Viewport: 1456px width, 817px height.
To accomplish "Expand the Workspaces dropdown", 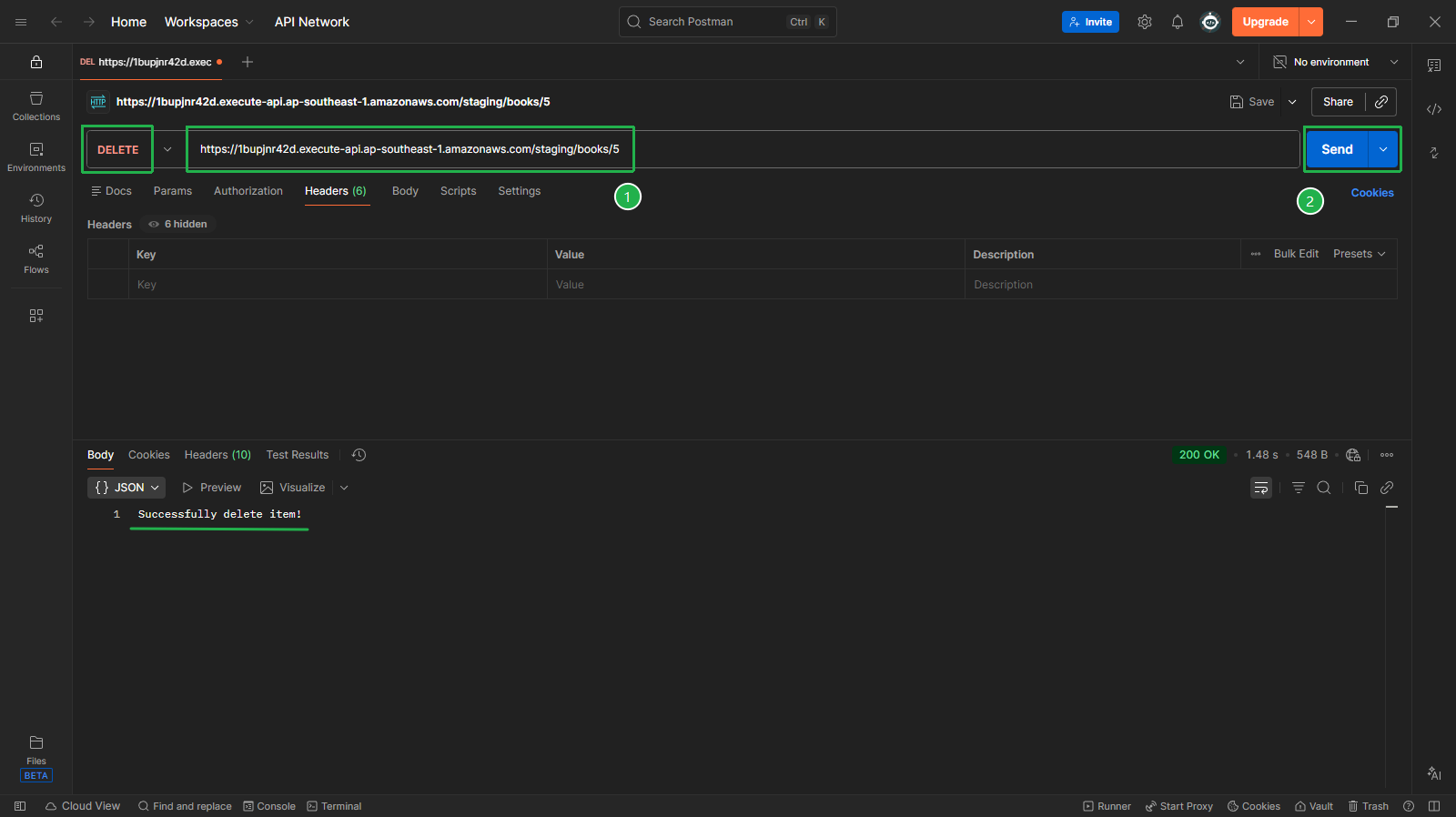I will [x=208, y=22].
